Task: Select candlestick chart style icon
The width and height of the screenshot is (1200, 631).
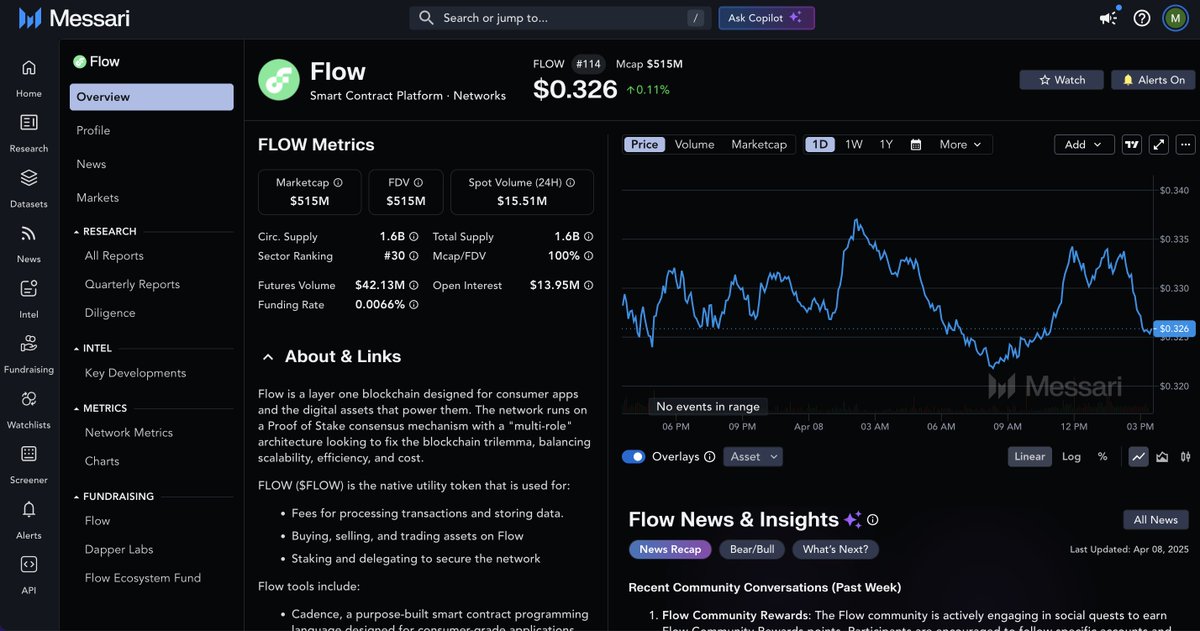Action: pyautogui.click(x=1185, y=457)
